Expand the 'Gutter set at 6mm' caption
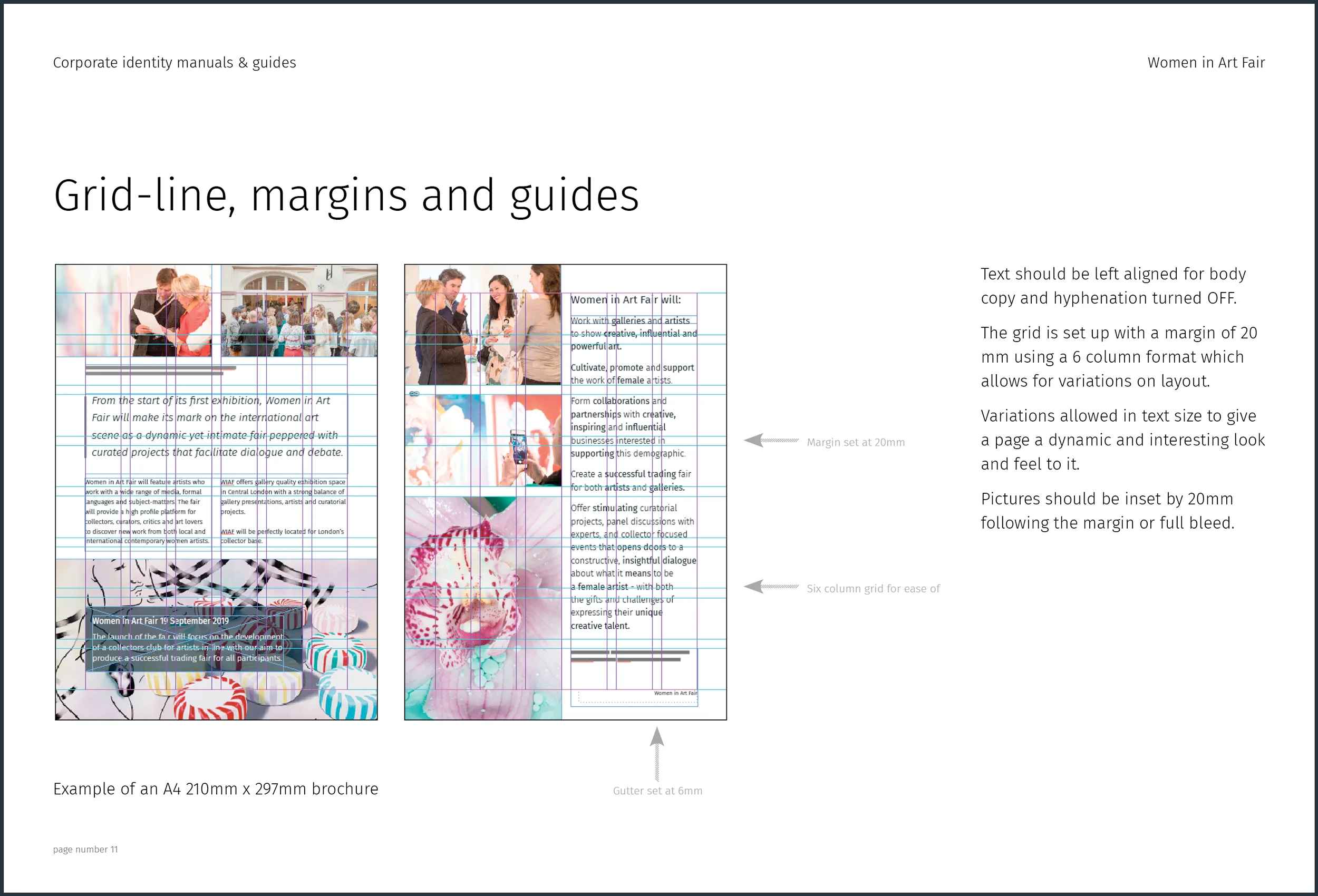 click(657, 791)
